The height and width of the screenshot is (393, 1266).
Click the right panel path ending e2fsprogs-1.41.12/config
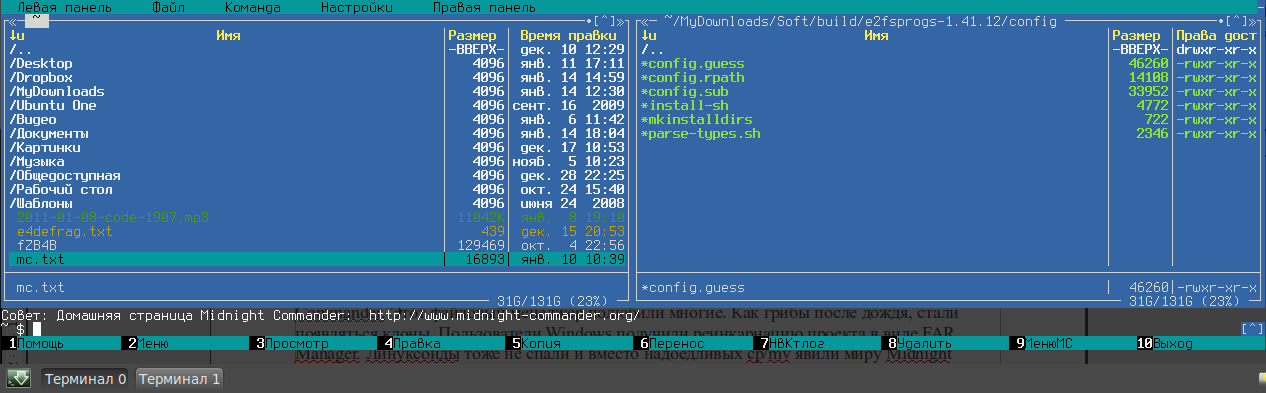point(861,20)
